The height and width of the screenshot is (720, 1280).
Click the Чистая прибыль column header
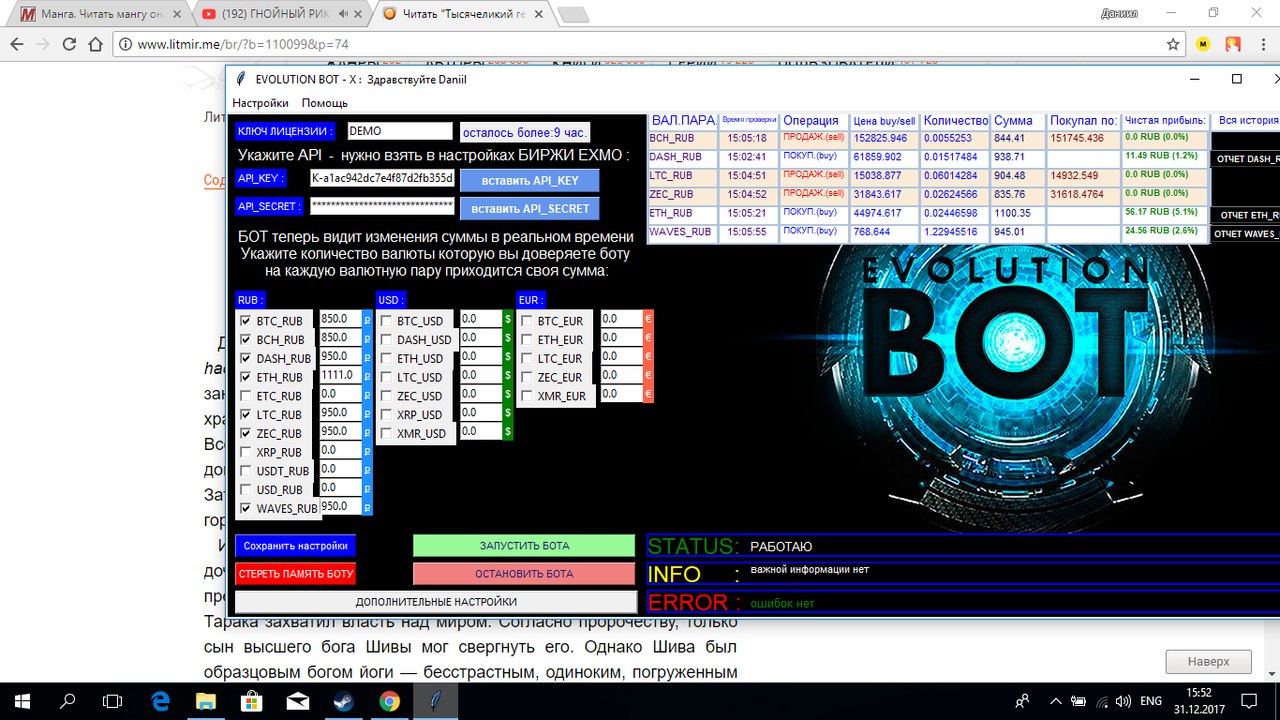point(1165,120)
